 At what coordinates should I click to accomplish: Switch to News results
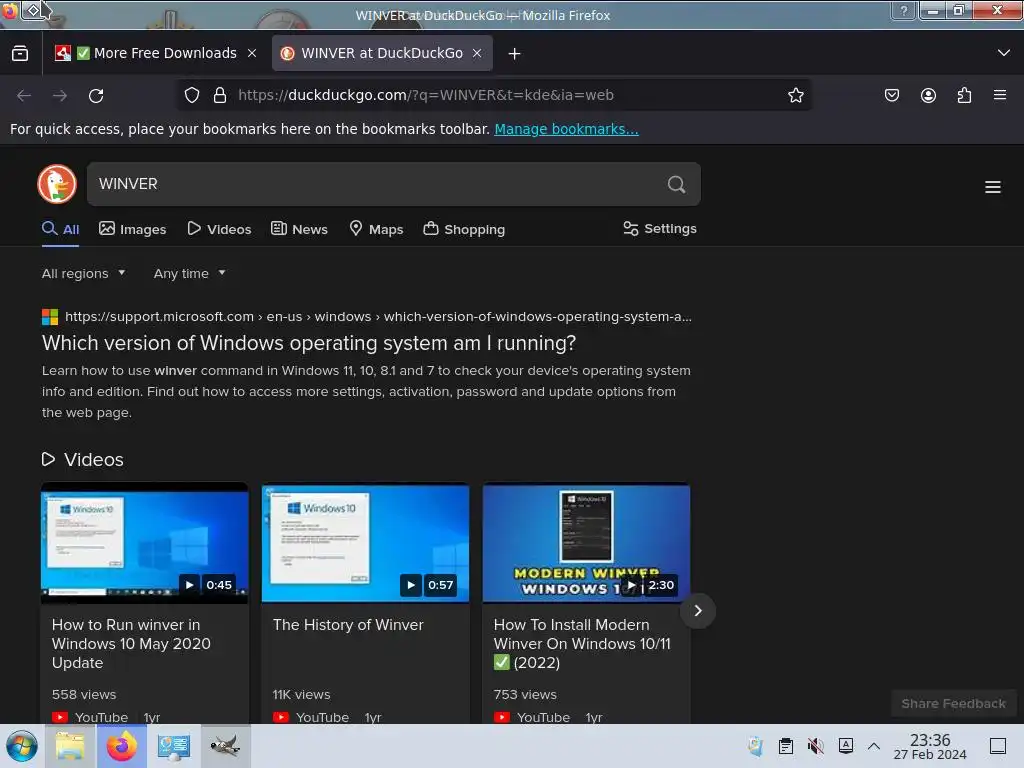[300, 229]
